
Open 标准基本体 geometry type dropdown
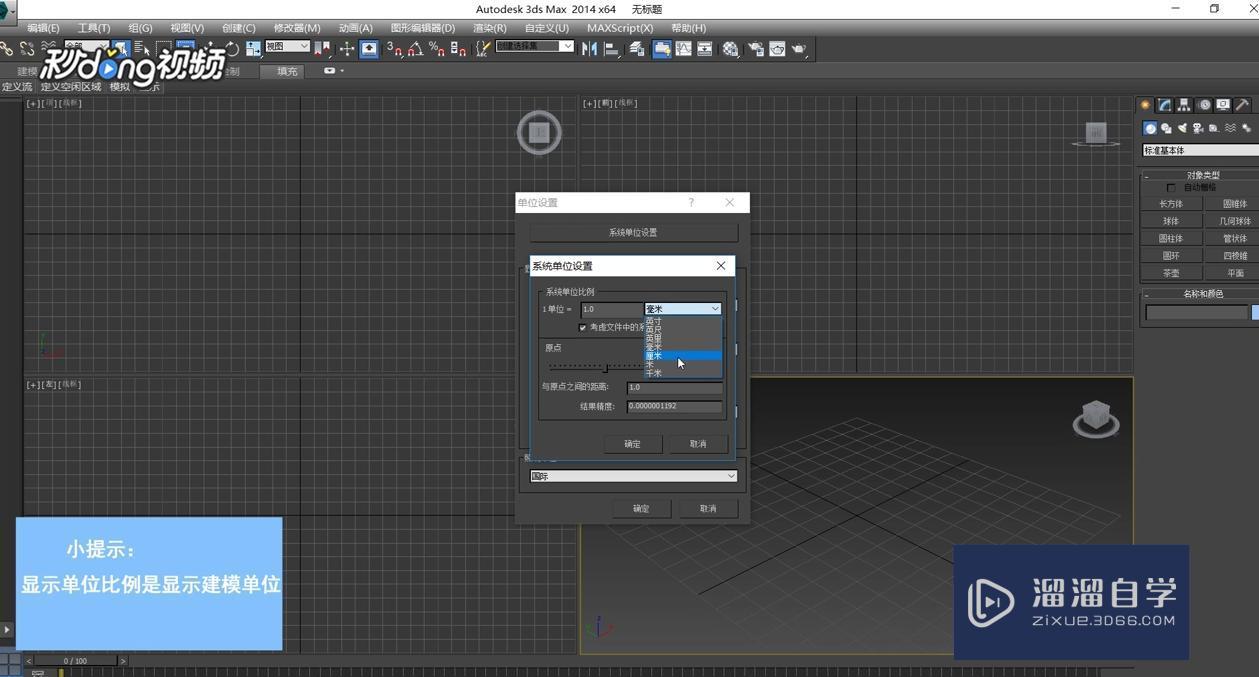(x=1200, y=150)
